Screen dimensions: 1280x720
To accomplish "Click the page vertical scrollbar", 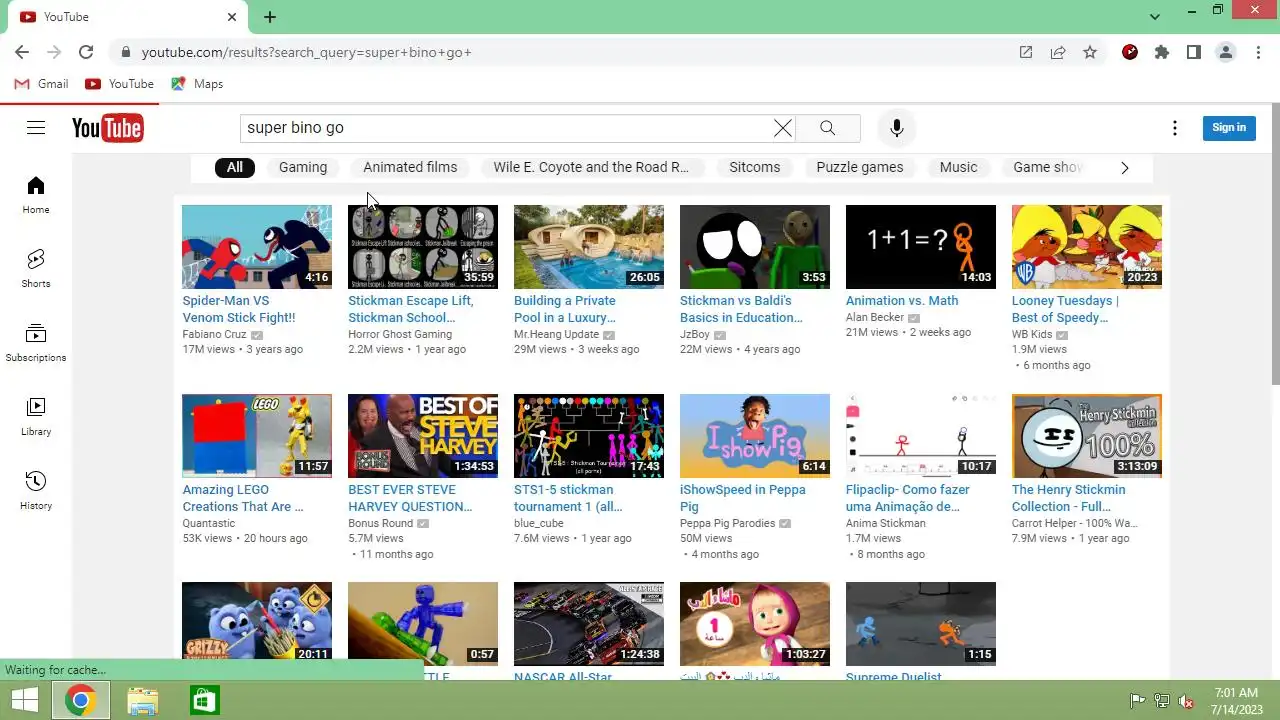I will click(x=1274, y=243).
